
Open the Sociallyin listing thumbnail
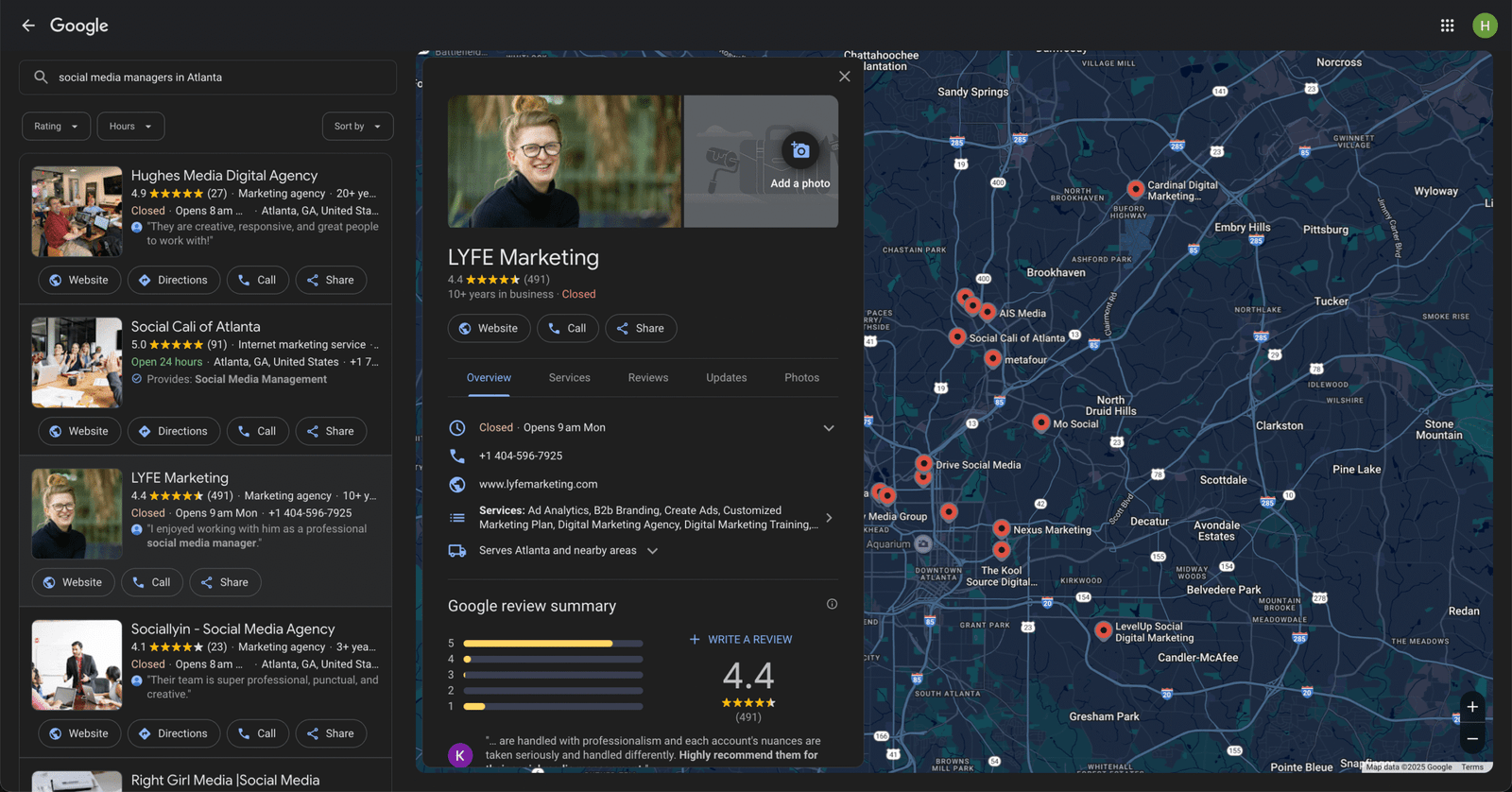click(x=77, y=665)
